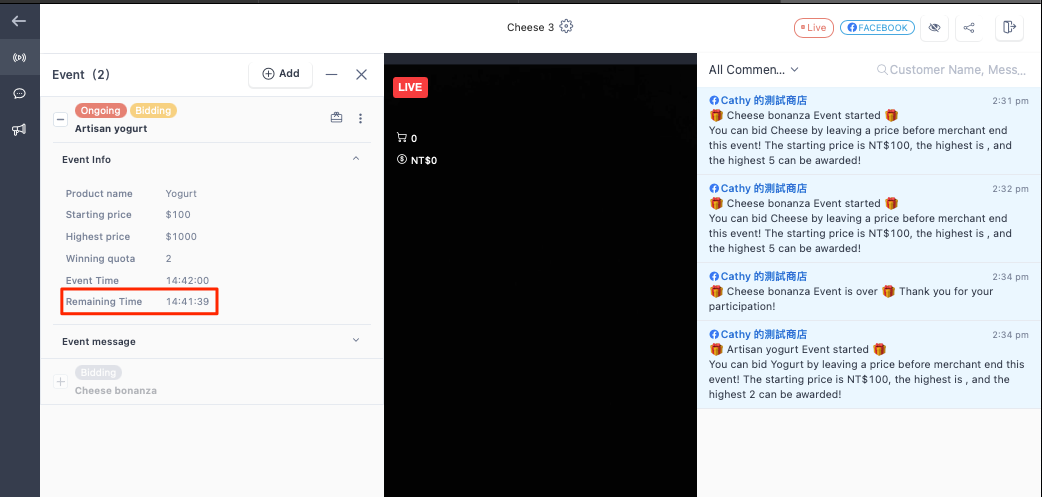Click the exit door icon button
This screenshot has height=497, width=1042.
click(1009, 27)
